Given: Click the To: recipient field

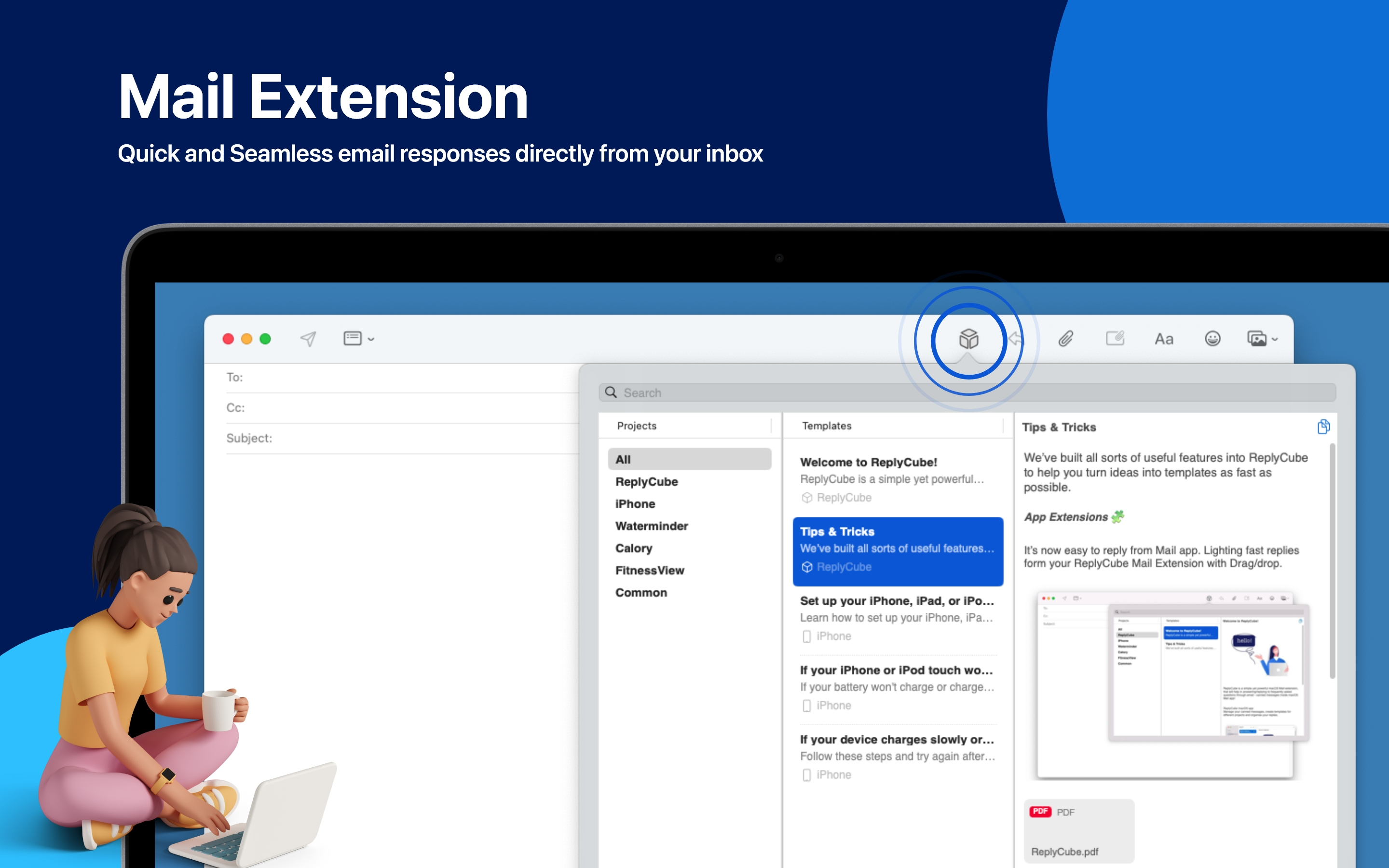Looking at the screenshot, I should pos(402,377).
